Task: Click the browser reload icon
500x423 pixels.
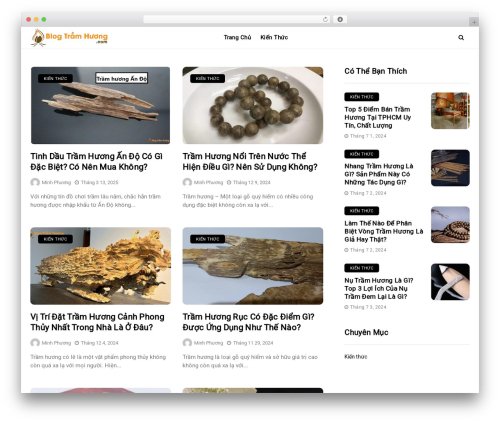Action: (325, 20)
